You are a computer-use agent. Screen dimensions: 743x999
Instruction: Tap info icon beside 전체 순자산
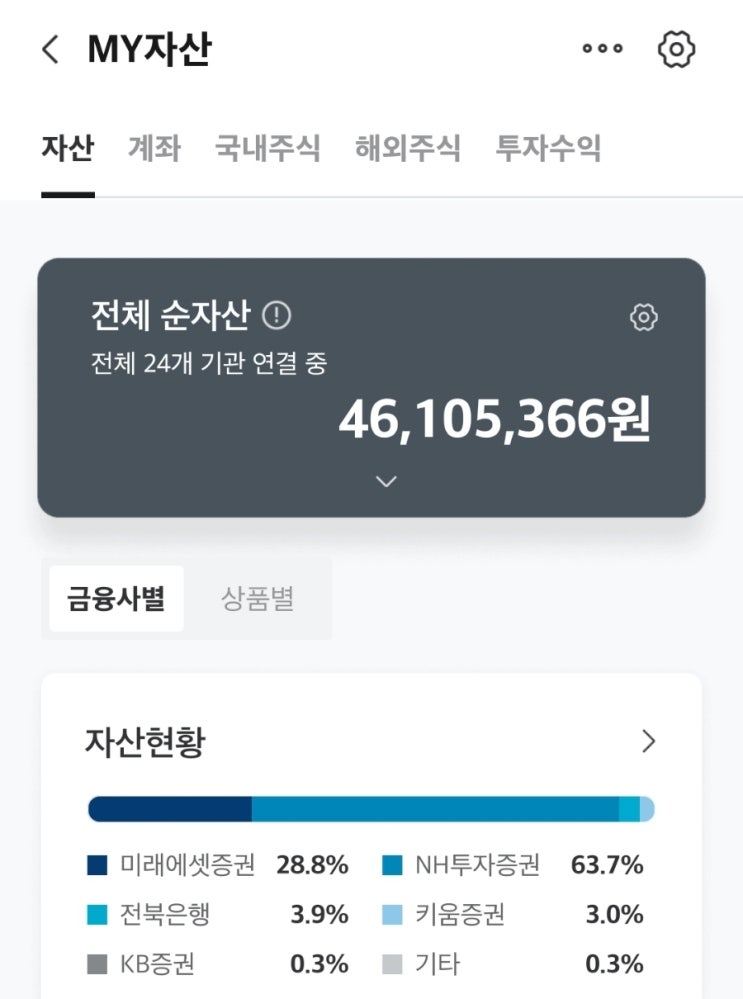276,316
